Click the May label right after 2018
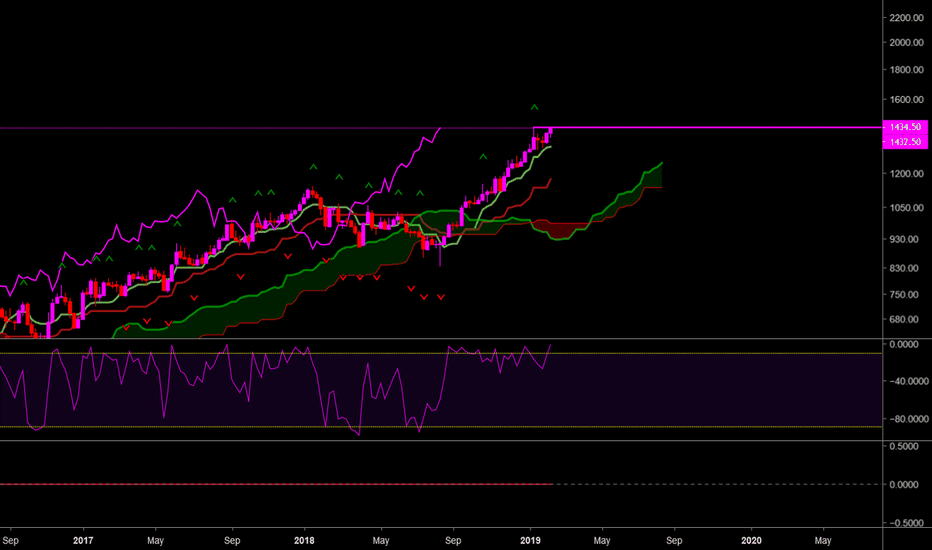This screenshot has height=550, width=932. 381,540
